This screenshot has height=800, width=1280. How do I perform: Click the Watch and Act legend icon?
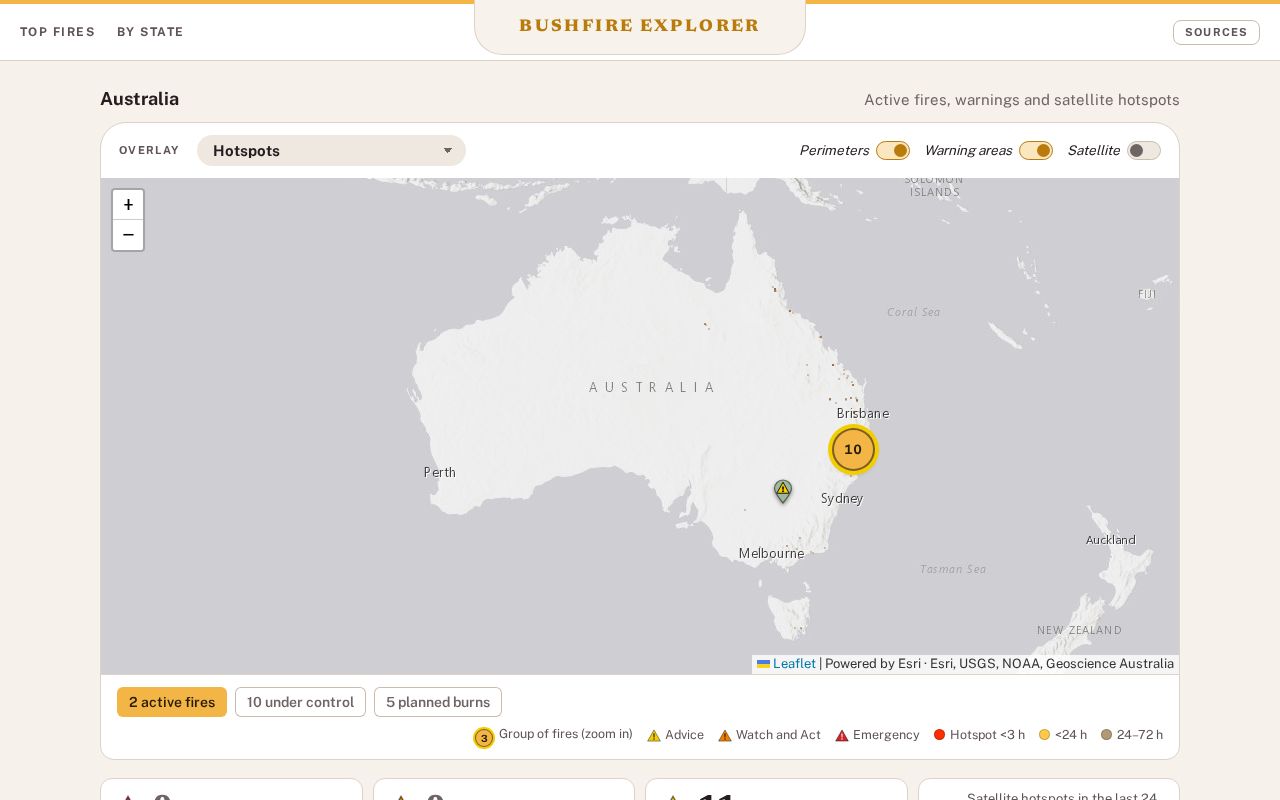tap(725, 735)
